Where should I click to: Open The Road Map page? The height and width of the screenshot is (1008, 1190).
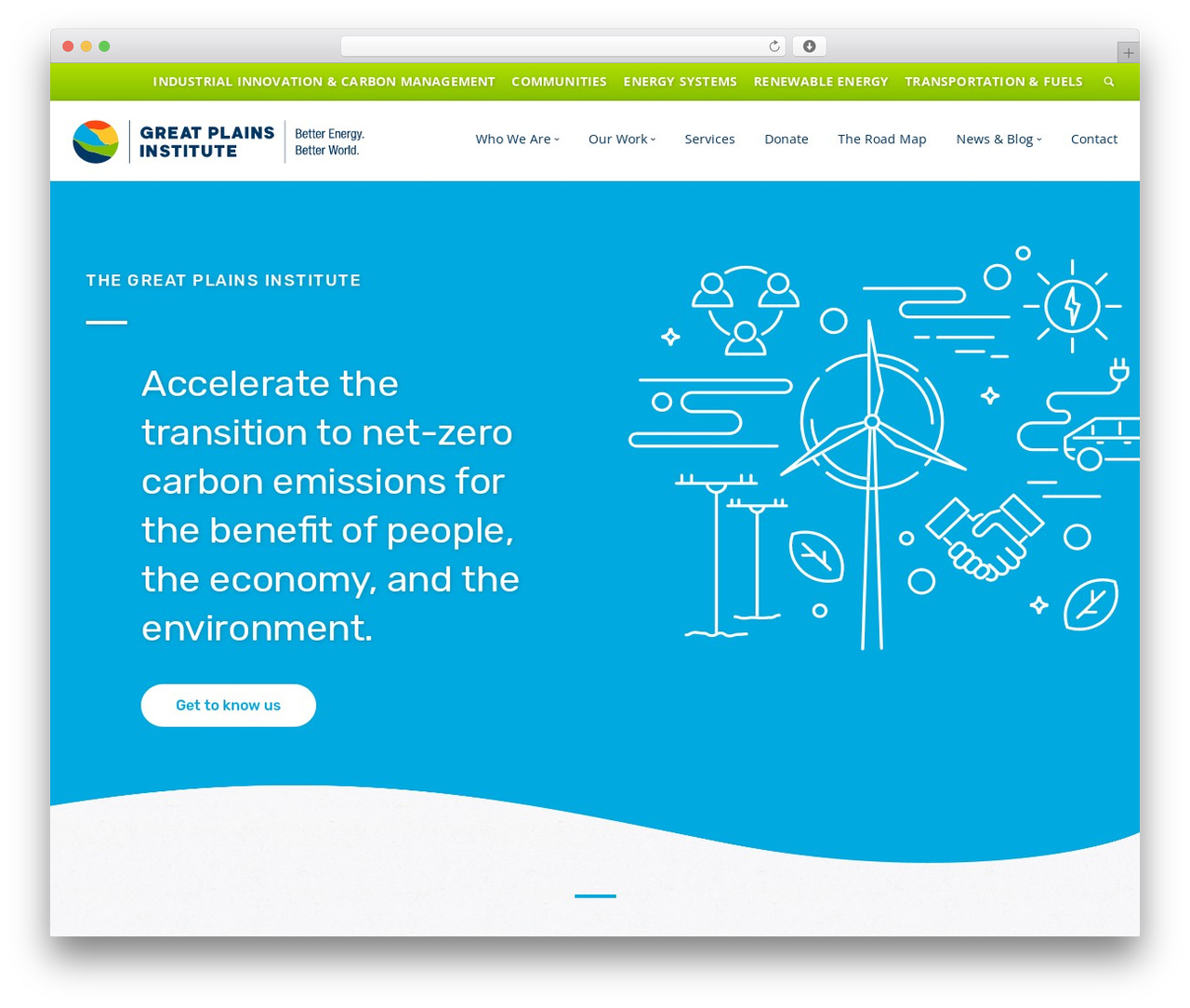pyautogui.click(x=882, y=139)
